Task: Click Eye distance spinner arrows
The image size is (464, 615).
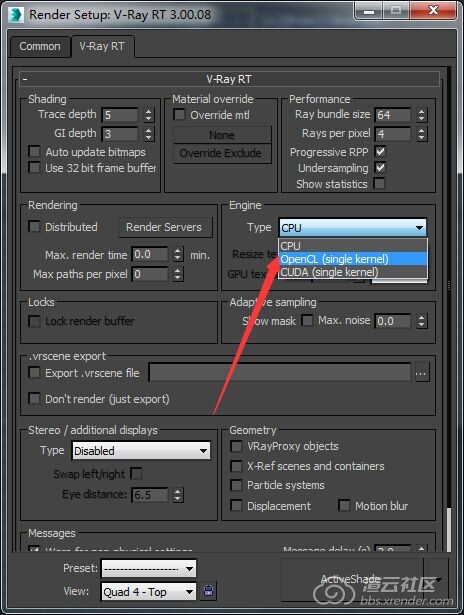Action: coord(178,495)
